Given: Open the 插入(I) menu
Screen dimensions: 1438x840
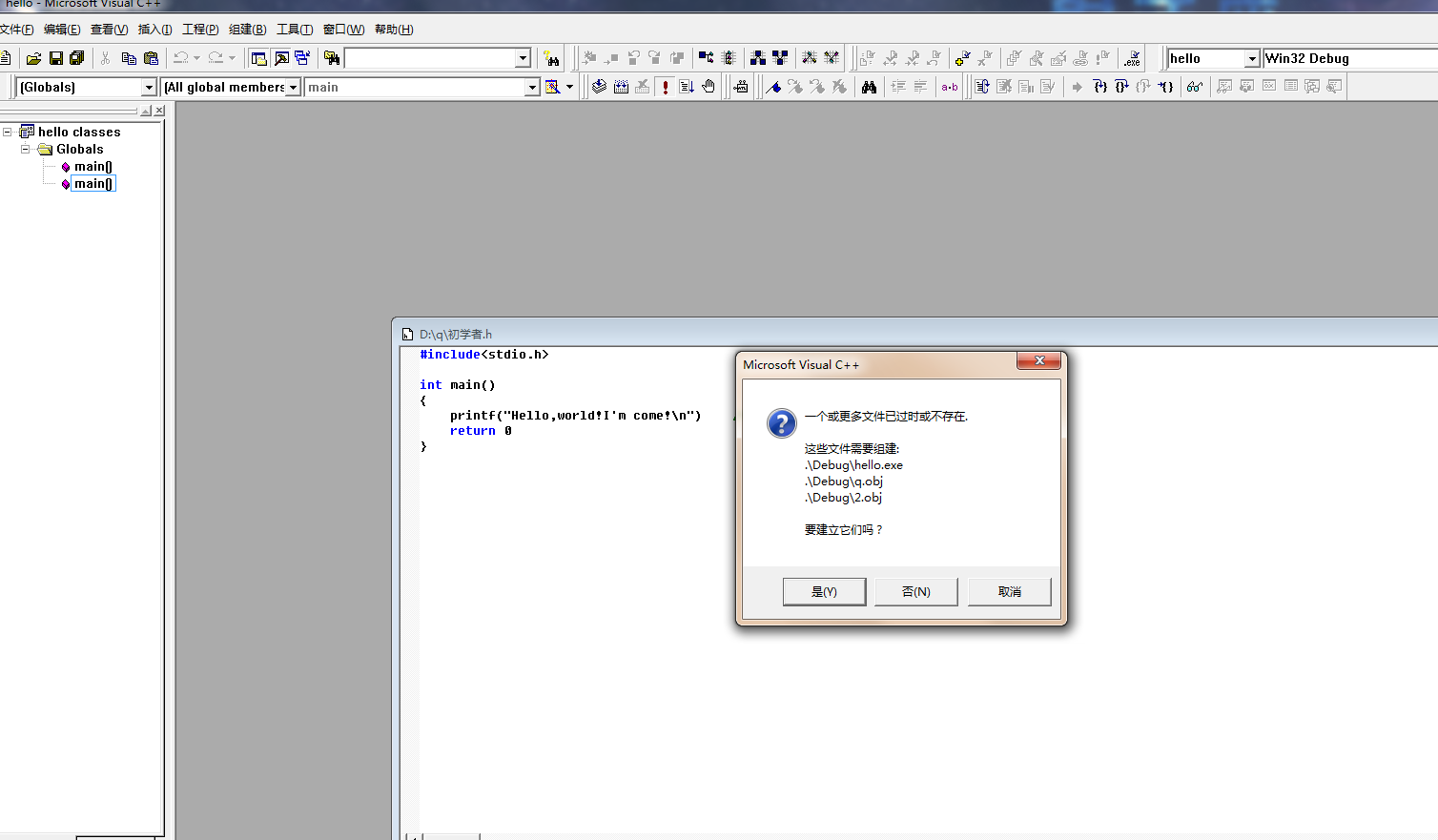Looking at the screenshot, I should [154, 30].
